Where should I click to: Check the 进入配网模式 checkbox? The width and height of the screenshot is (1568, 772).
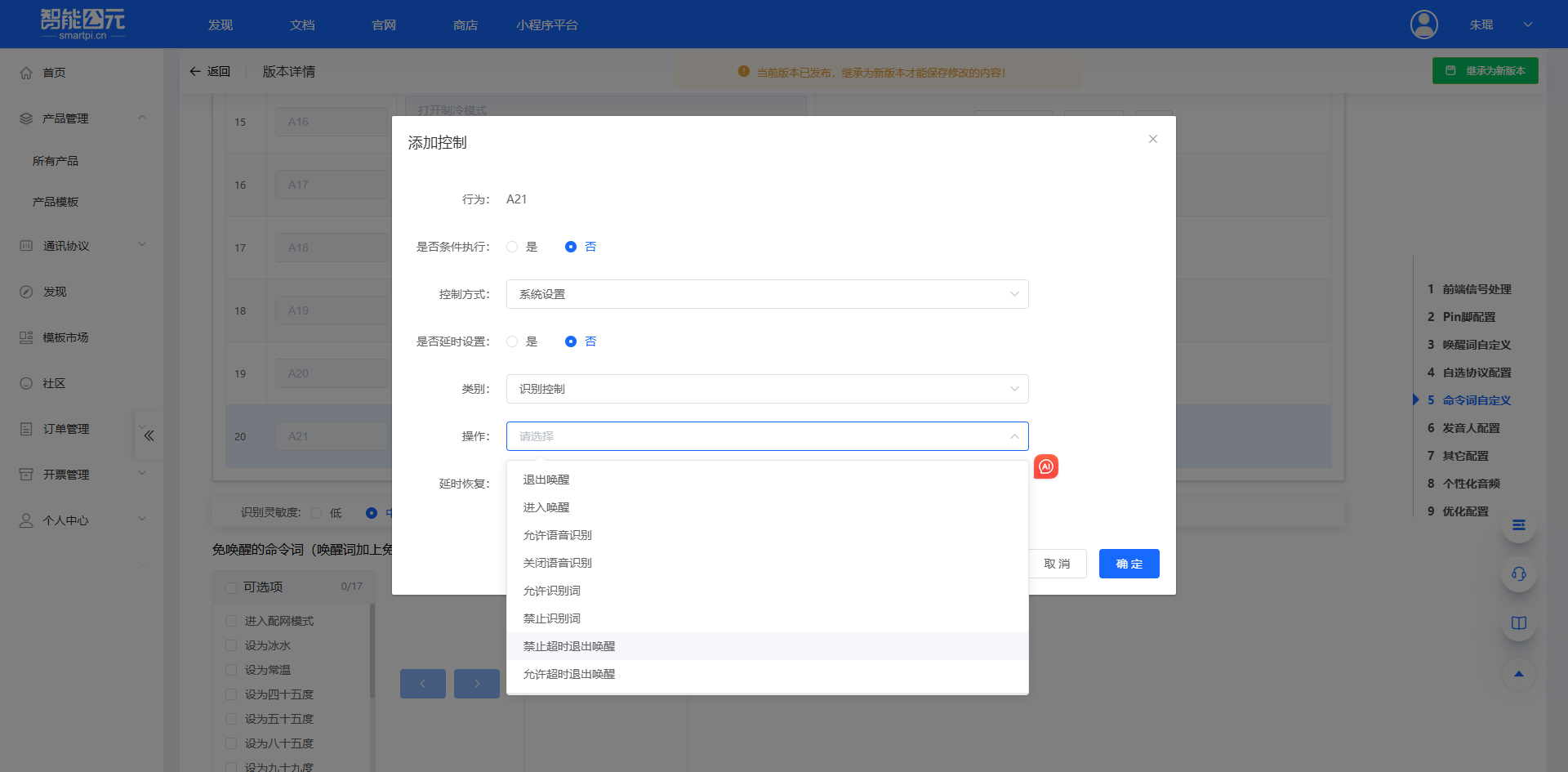click(x=231, y=621)
